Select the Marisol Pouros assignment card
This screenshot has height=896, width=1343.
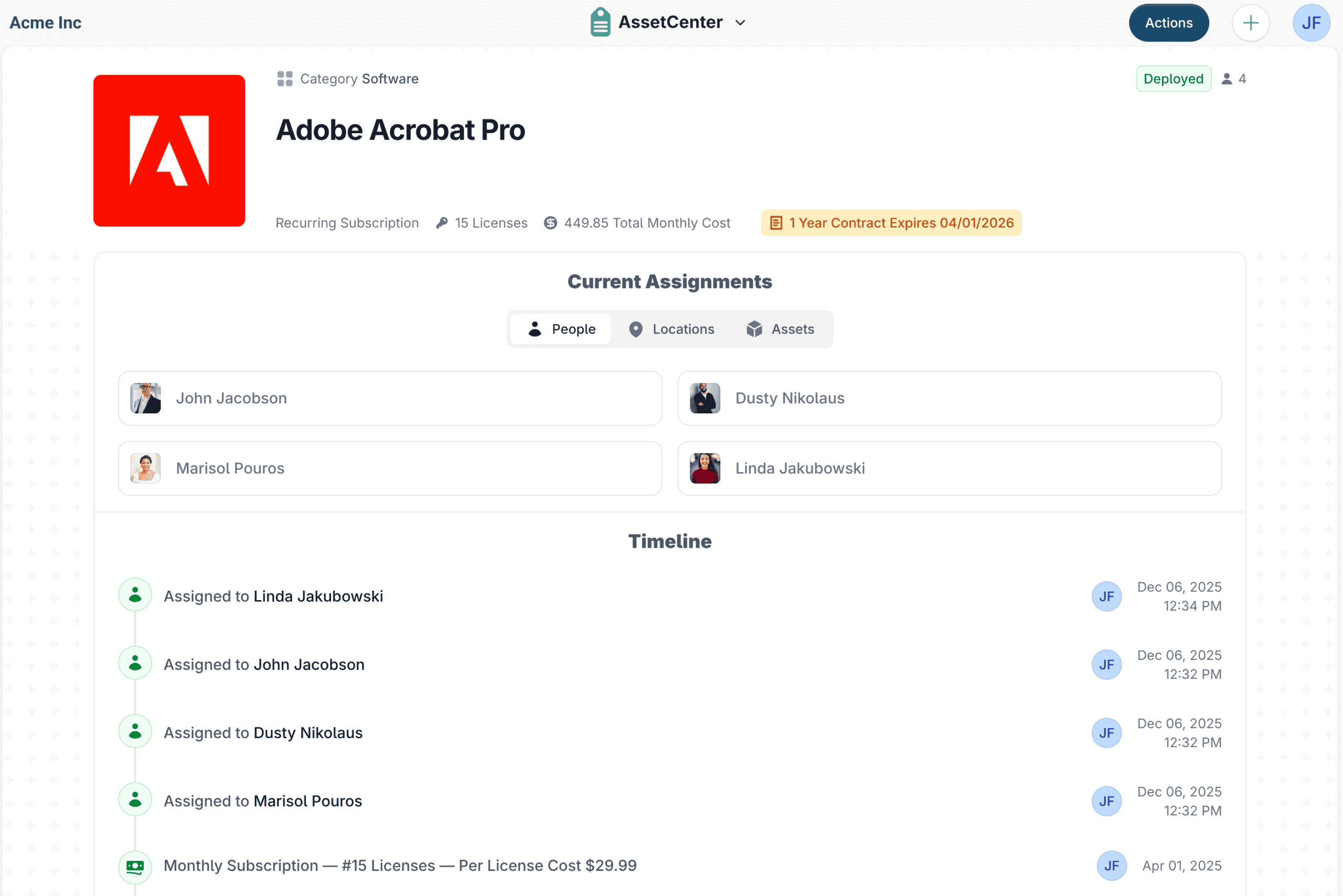click(x=390, y=468)
